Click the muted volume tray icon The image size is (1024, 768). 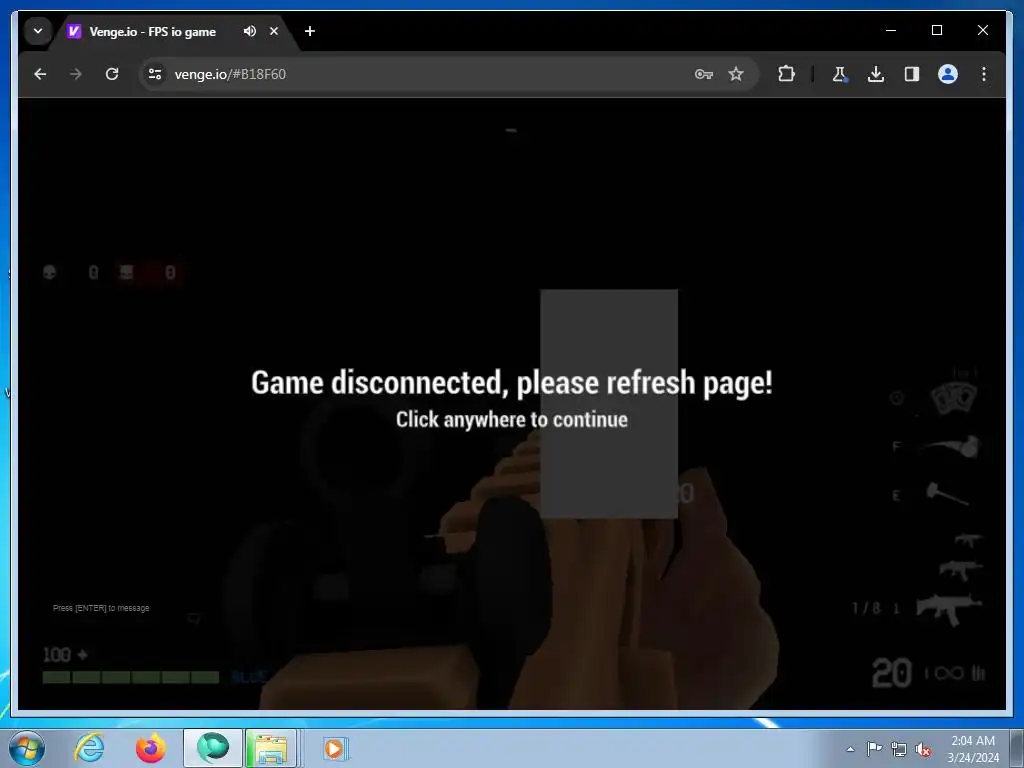pyautogui.click(x=923, y=749)
